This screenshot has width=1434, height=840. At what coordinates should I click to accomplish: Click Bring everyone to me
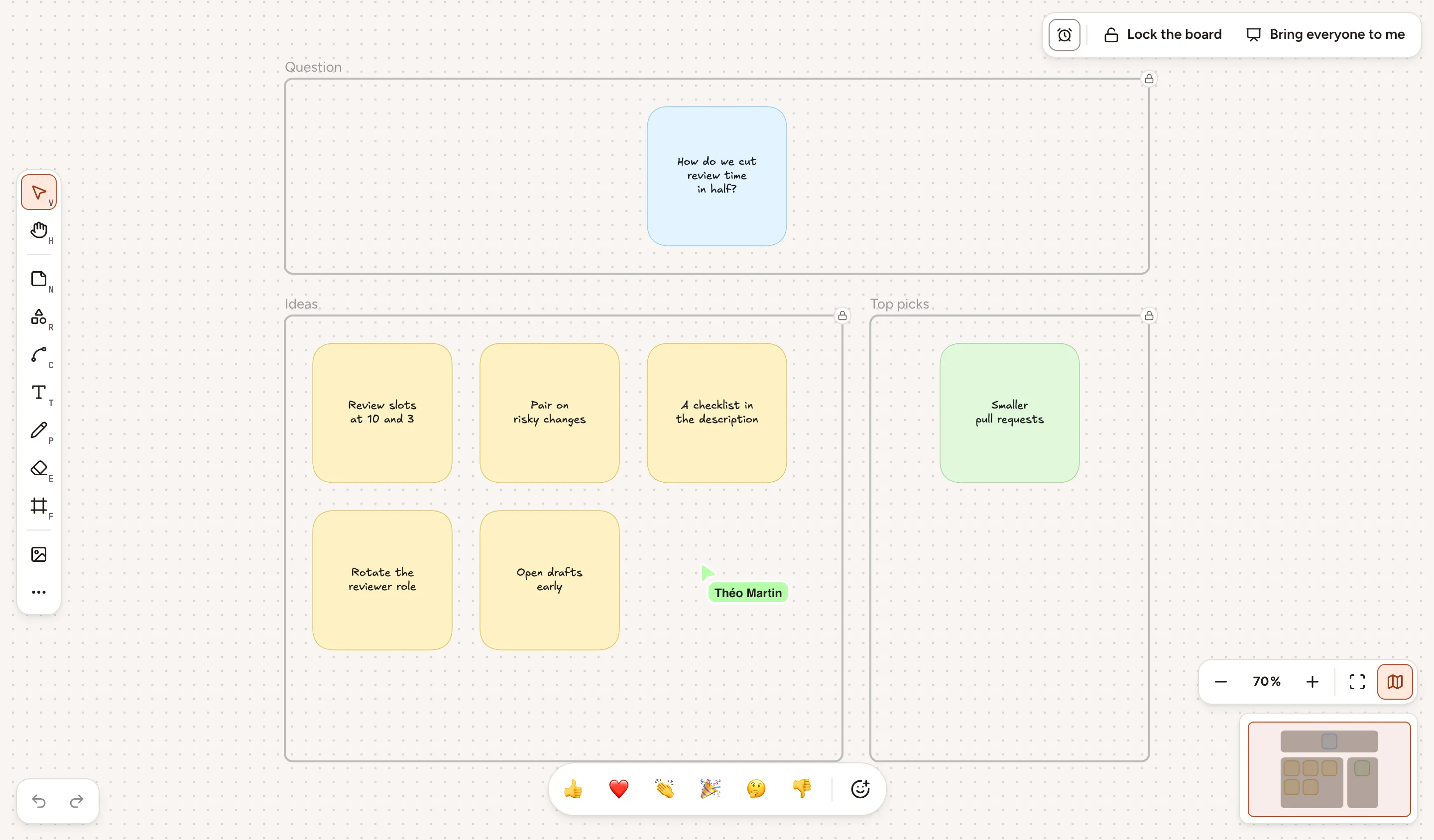pos(1325,35)
